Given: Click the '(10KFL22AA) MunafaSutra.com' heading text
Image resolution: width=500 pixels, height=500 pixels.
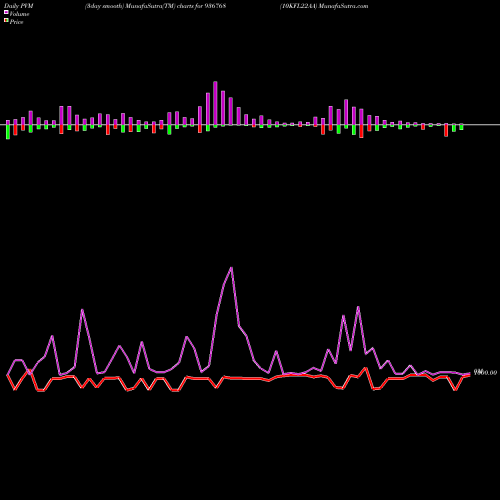Looking at the screenshot, I should (x=324, y=6).
